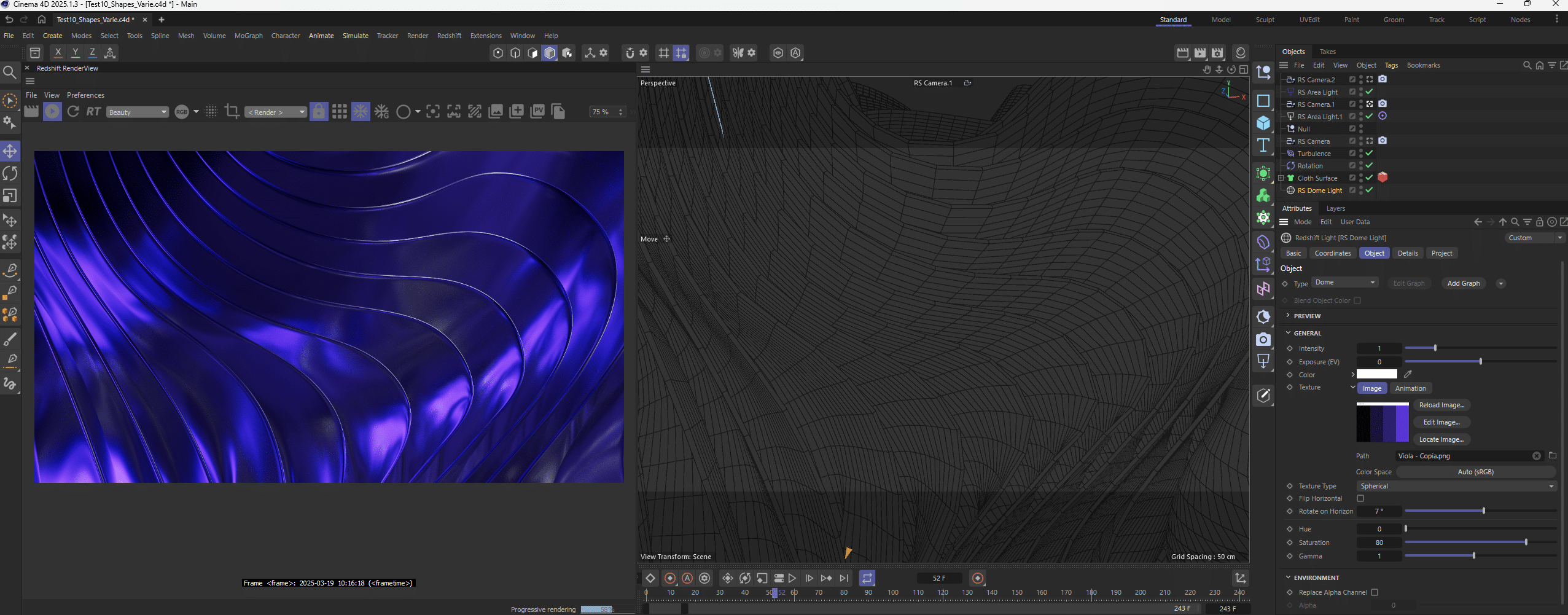Toggle Cloth Surface enabled checkmark
Viewport: 1568px width, 615px height.
pos(1369,178)
